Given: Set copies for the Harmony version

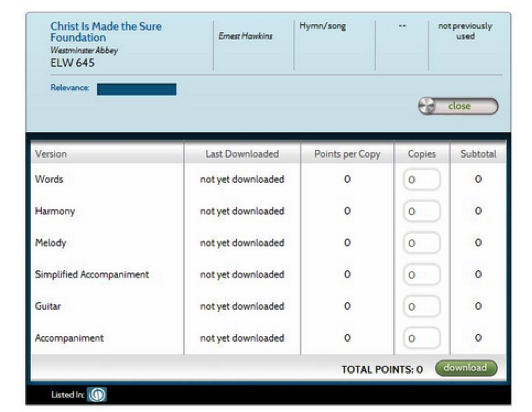Looking at the screenshot, I should pyautogui.click(x=422, y=211).
